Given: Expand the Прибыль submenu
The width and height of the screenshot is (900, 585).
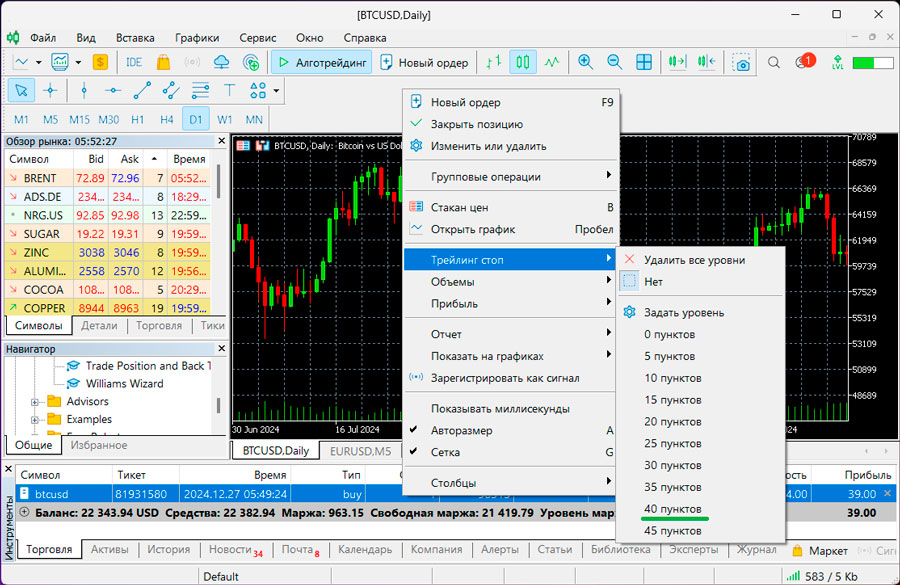Looking at the screenshot, I should pyautogui.click(x=510, y=303).
